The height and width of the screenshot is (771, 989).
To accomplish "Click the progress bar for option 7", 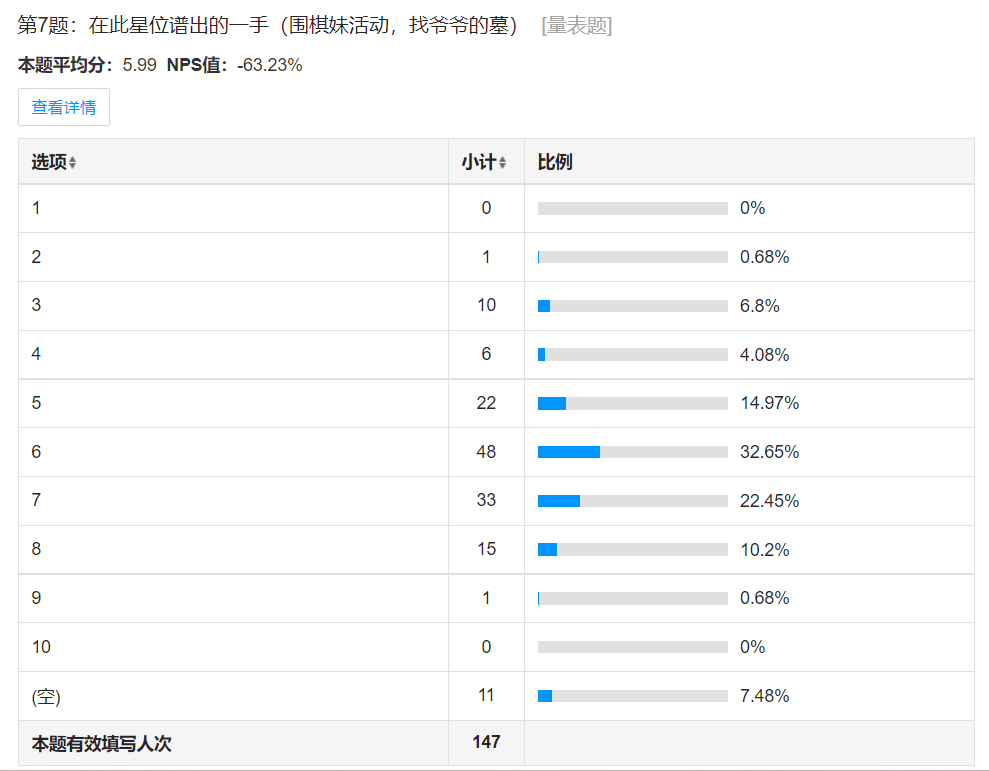I will point(632,501).
